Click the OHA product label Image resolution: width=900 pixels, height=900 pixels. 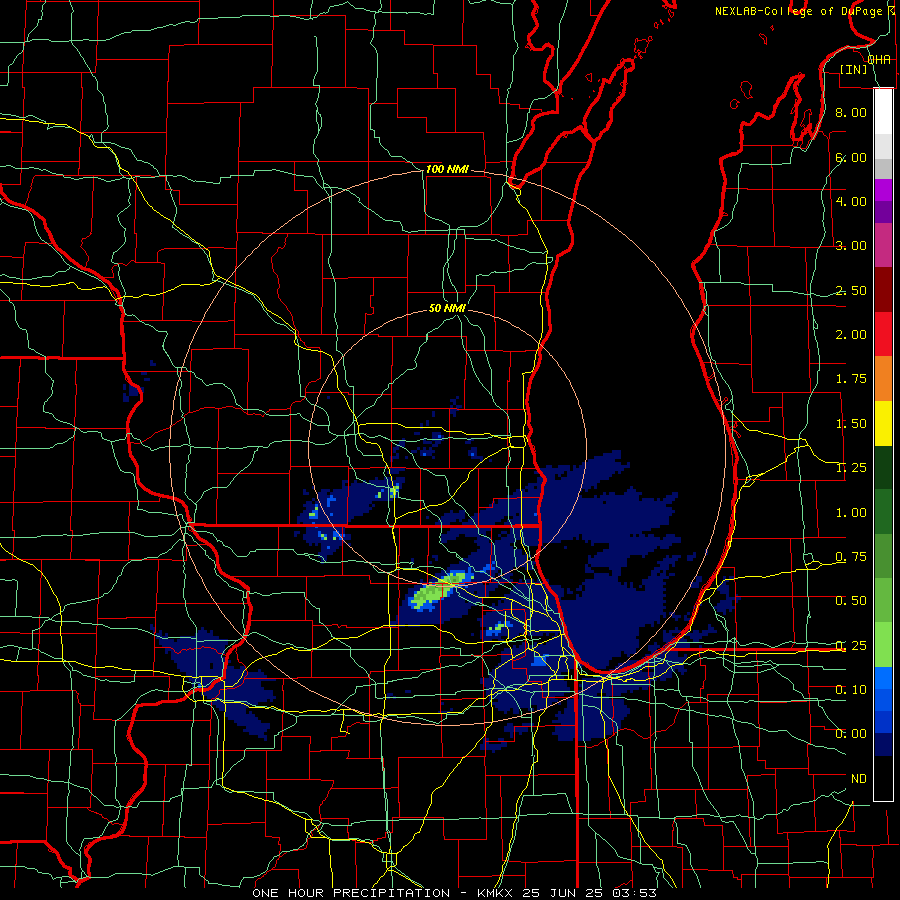click(879, 60)
